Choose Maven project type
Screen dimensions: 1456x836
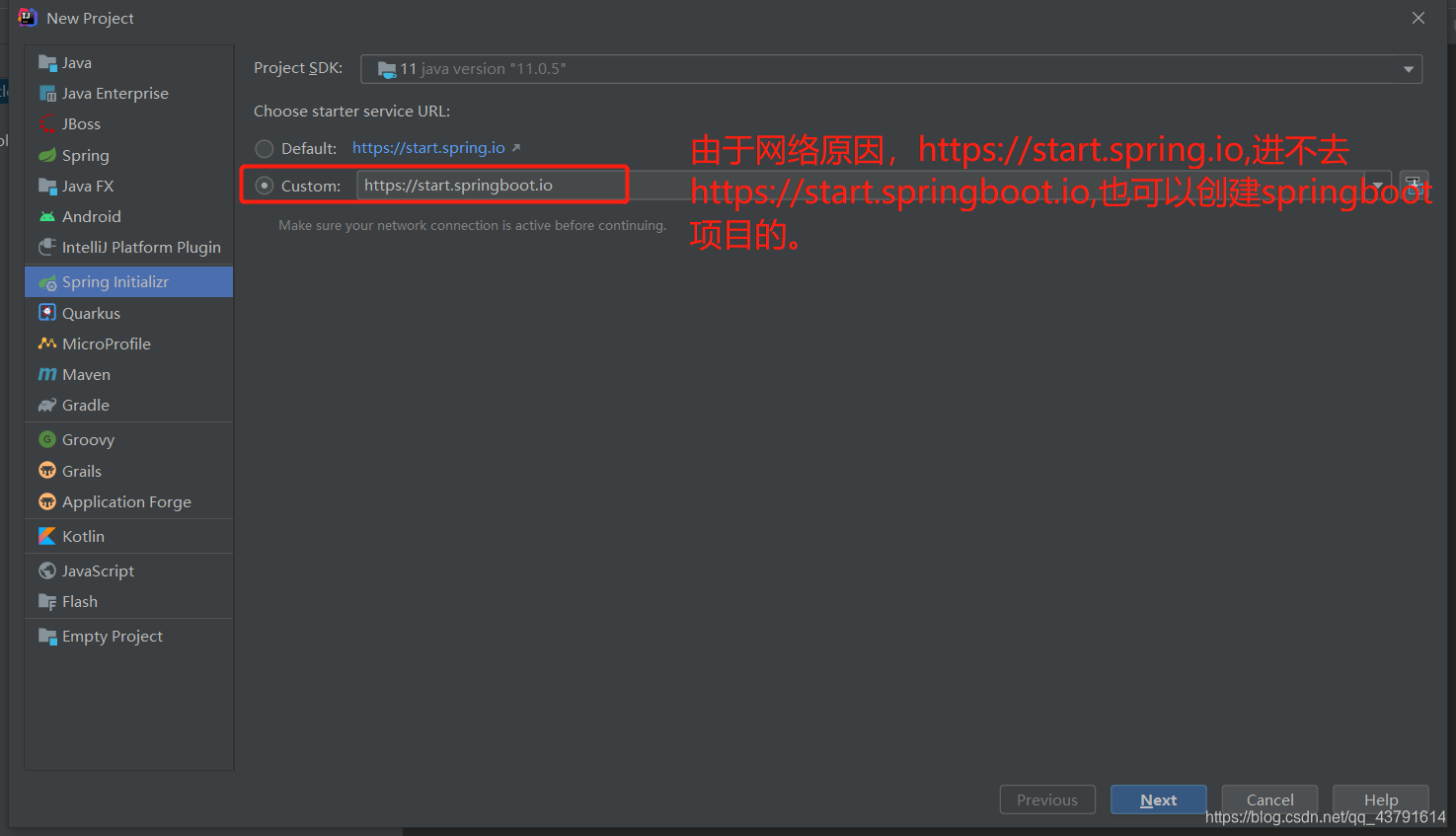click(x=128, y=374)
